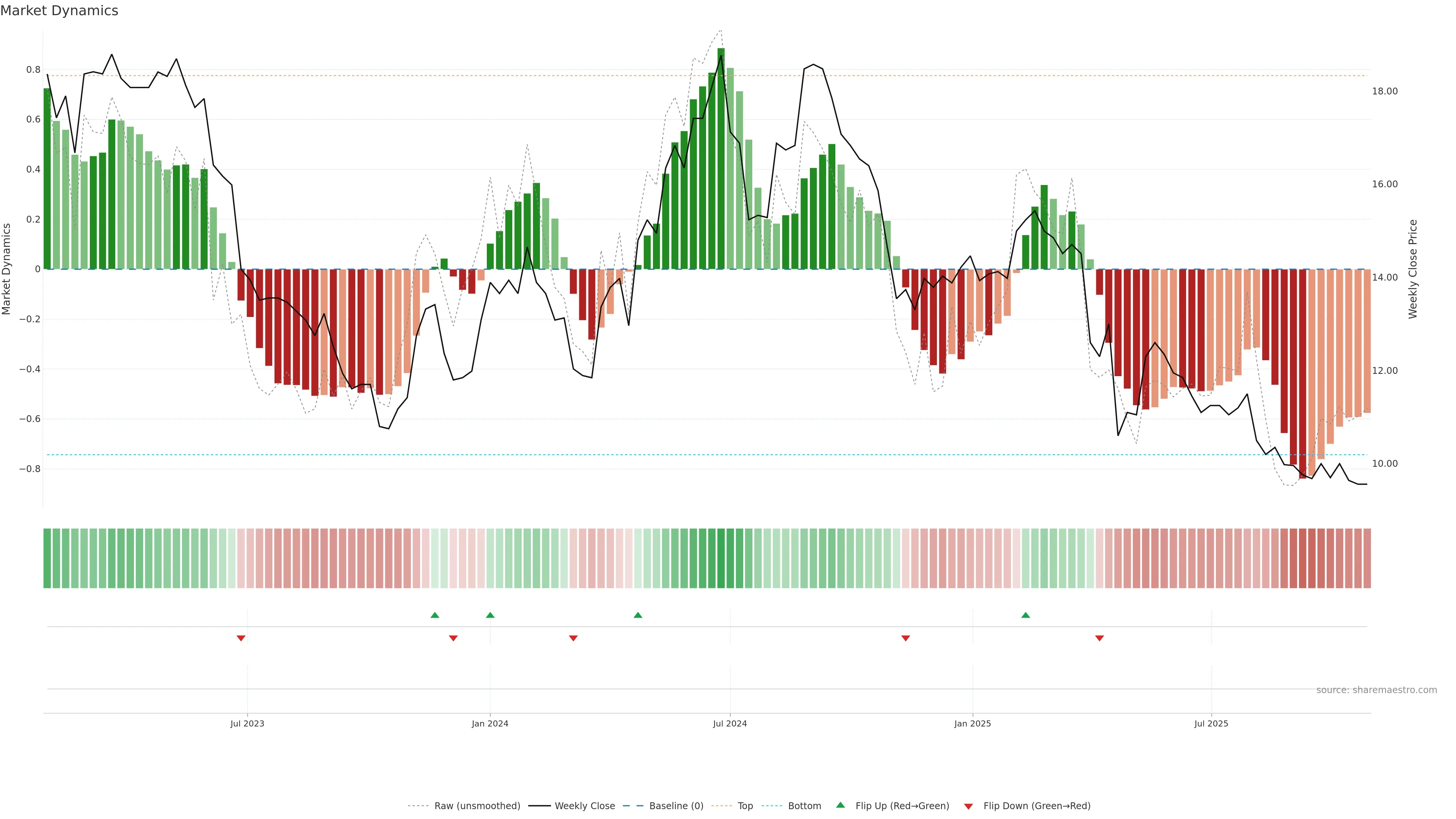Click the Jul 2024 x-axis label
The height and width of the screenshot is (819, 1456).
730,723
